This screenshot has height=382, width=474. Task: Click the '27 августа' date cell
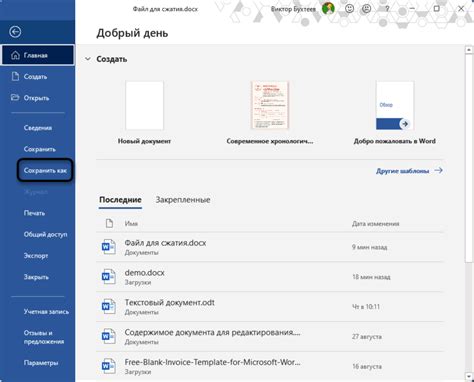tap(367, 336)
